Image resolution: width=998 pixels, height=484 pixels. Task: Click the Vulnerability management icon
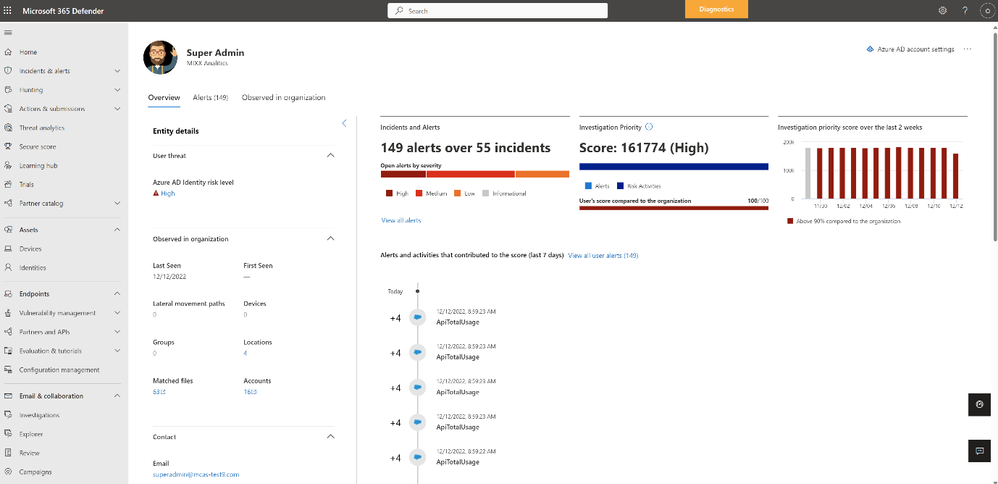8,313
